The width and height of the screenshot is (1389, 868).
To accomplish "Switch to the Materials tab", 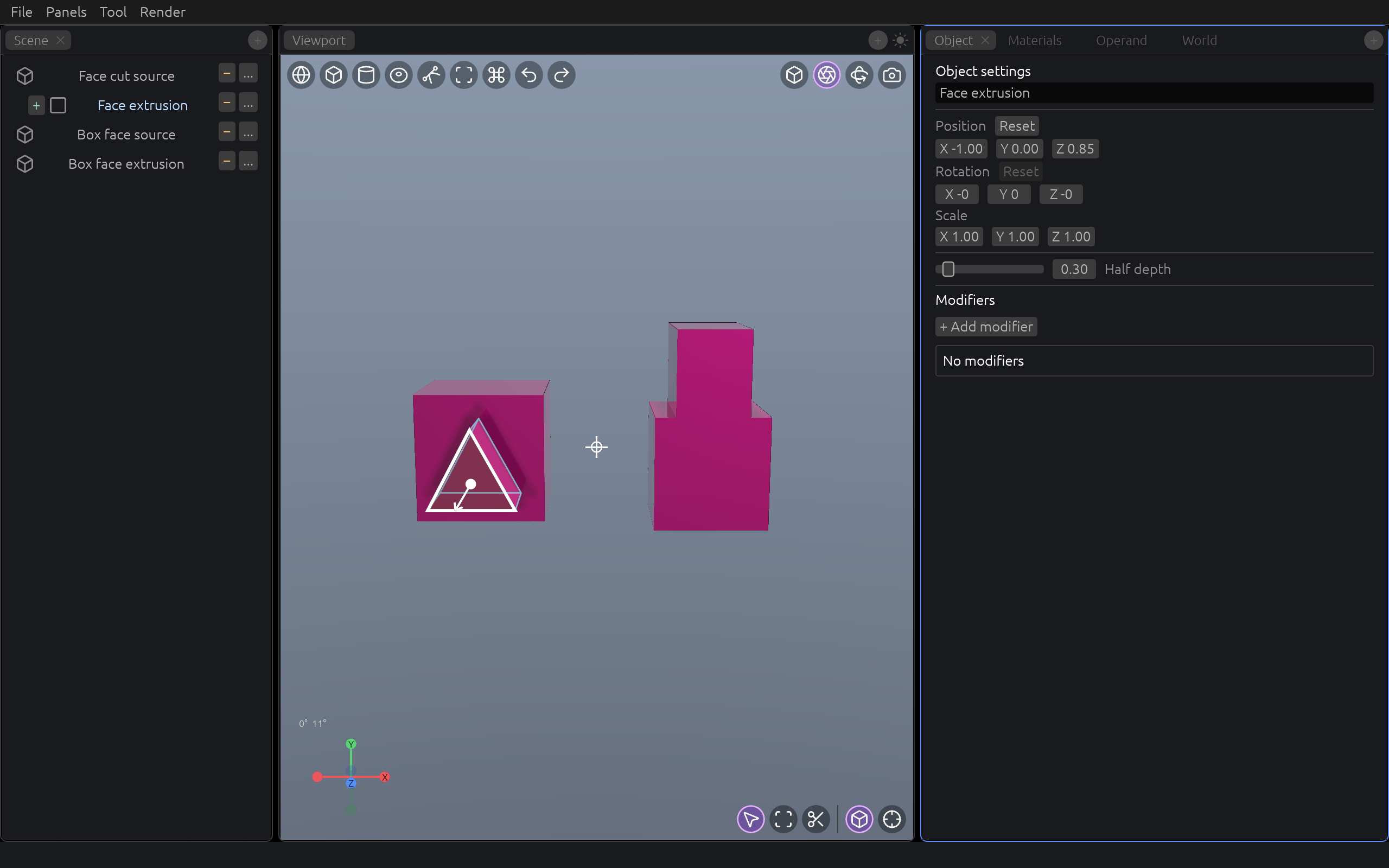I will point(1034,40).
